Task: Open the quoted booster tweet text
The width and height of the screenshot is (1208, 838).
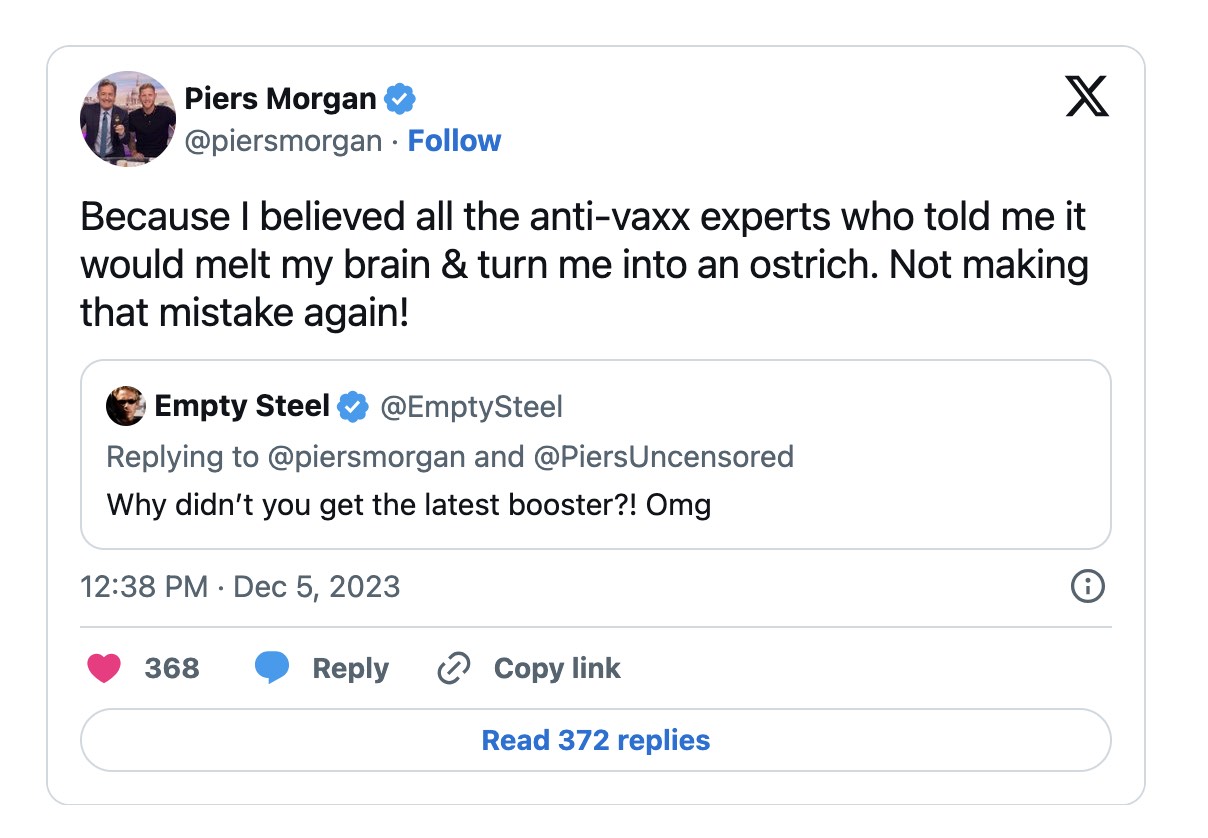Action: click(x=408, y=504)
